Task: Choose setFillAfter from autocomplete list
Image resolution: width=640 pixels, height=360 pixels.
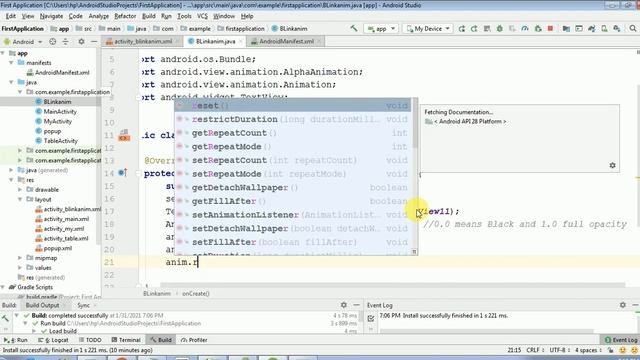Action: pos(292,242)
